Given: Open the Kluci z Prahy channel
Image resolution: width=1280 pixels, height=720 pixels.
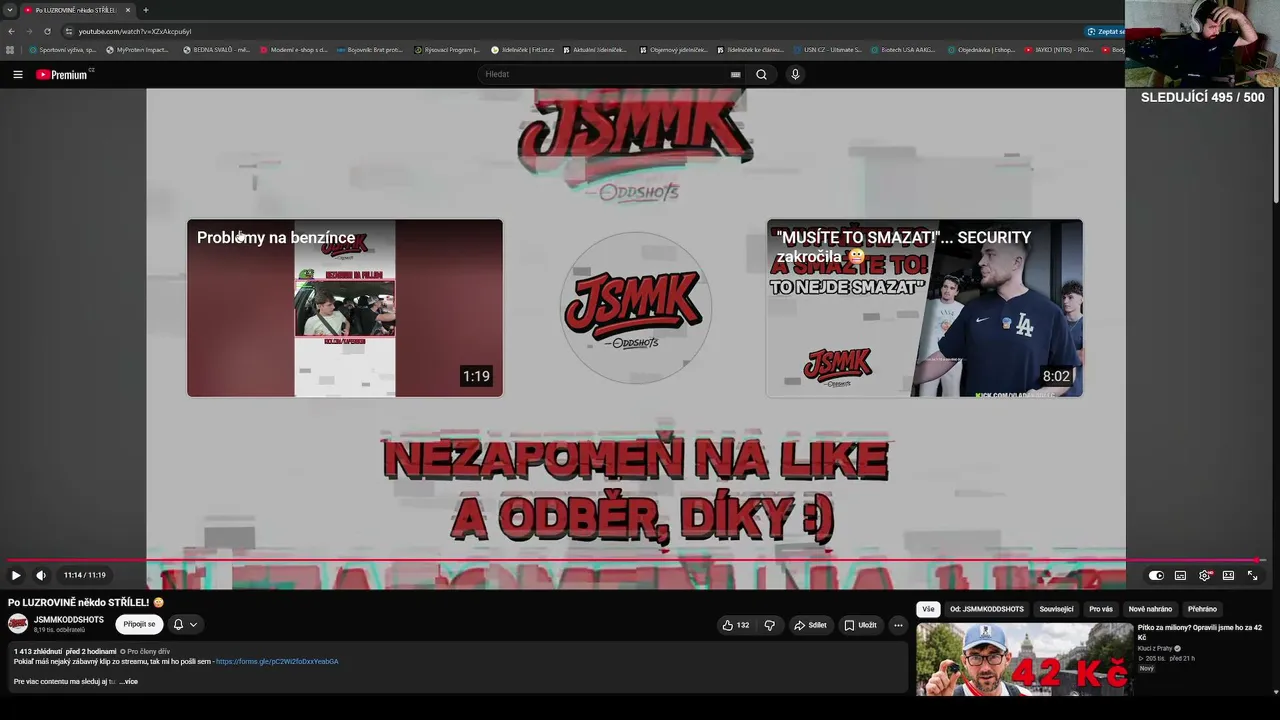Looking at the screenshot, I should (1156, 648).
